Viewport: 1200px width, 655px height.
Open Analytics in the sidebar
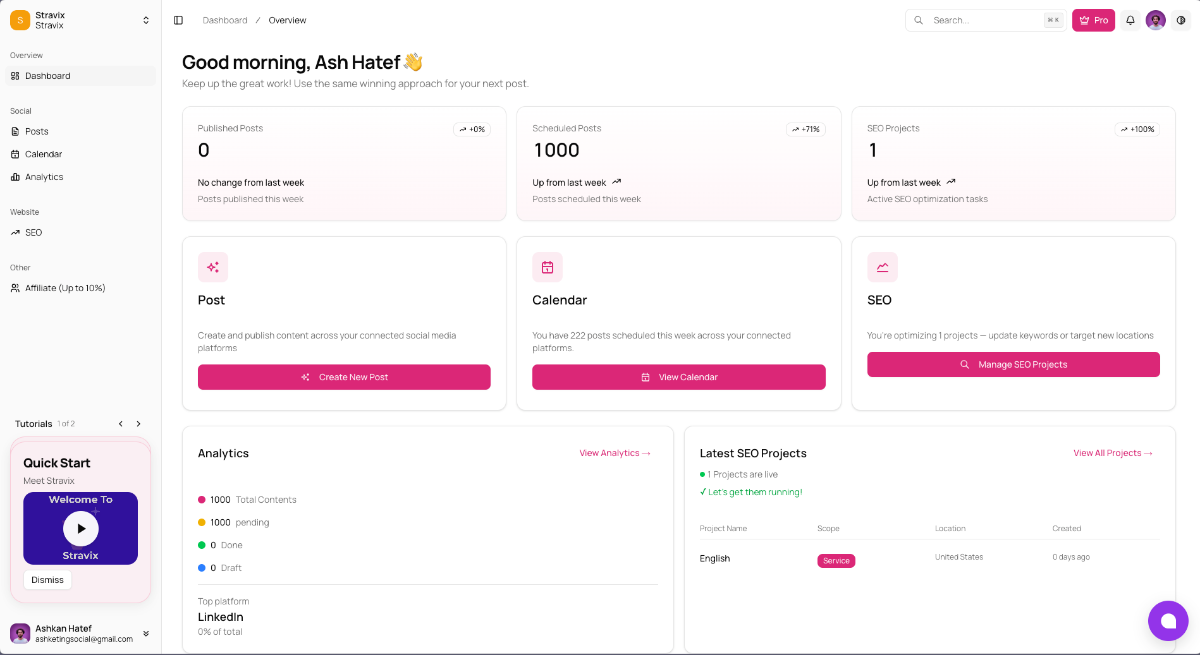point(44,177)
